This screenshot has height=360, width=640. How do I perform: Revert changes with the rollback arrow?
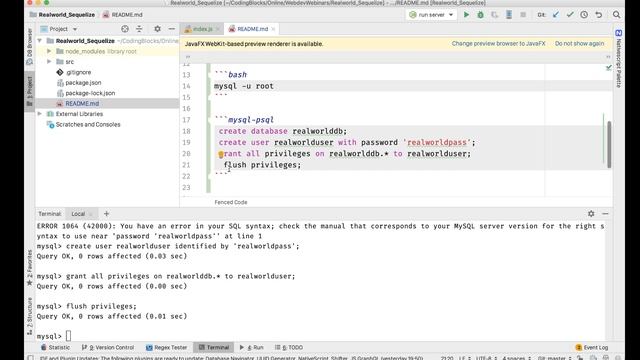(x=598, y=15)
